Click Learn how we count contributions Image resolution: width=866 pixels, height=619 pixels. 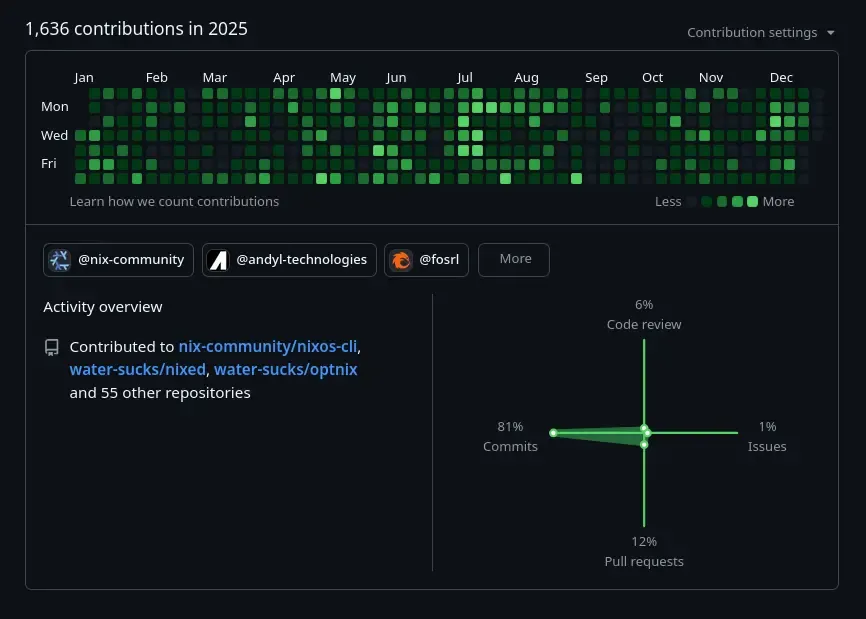(174, 201)
